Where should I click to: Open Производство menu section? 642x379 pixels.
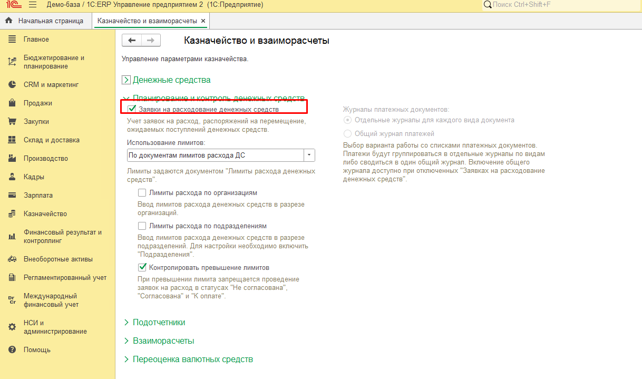[x=45, y=158]
